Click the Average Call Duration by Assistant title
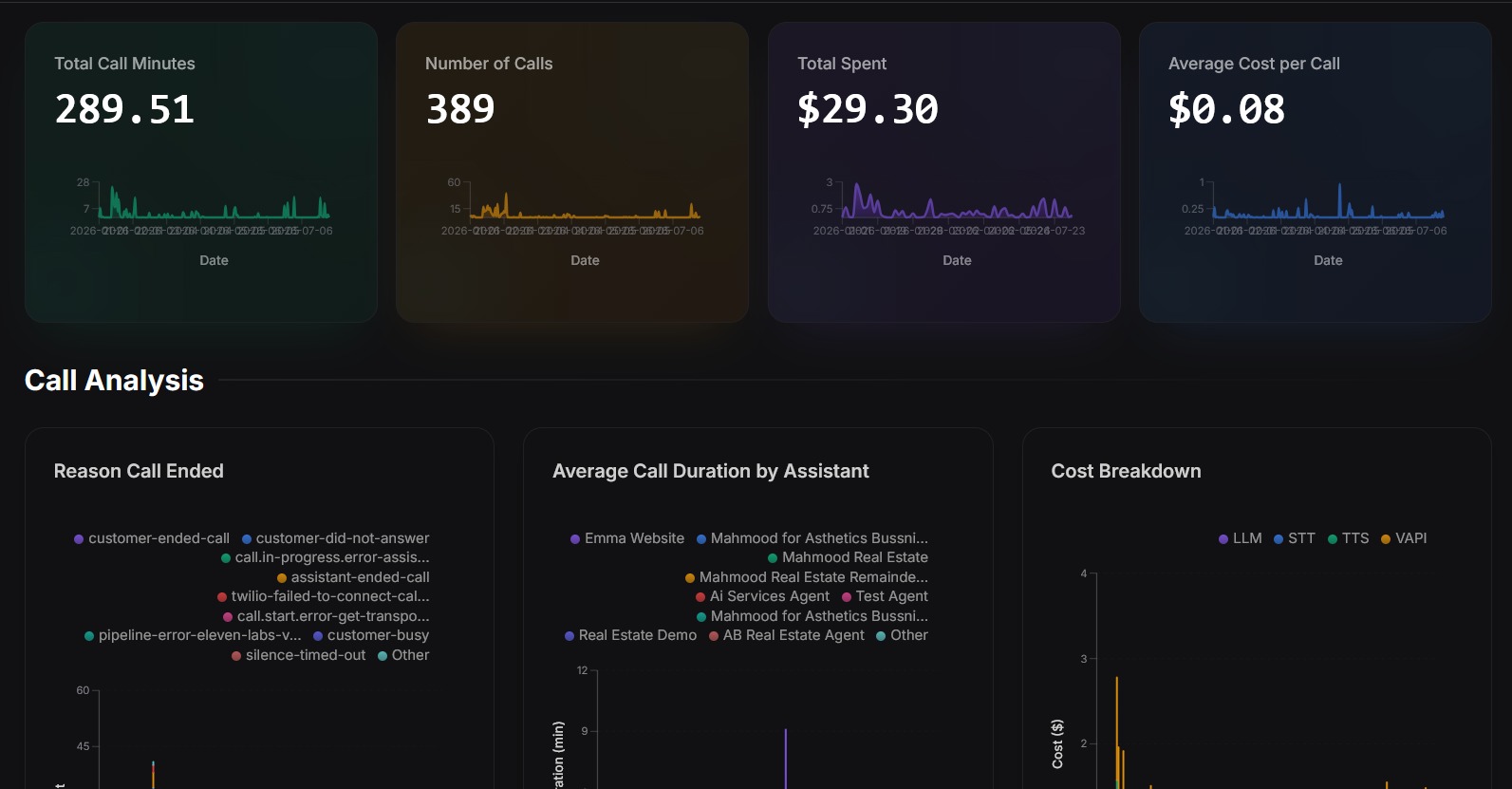The width and height of the screenshot is (1512, 789). [x=711, y=471]
